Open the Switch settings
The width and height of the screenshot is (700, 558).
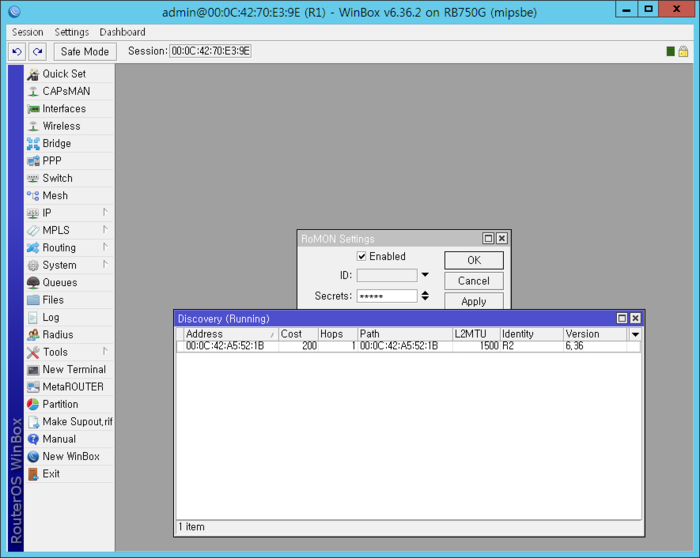tap(69, 178)
